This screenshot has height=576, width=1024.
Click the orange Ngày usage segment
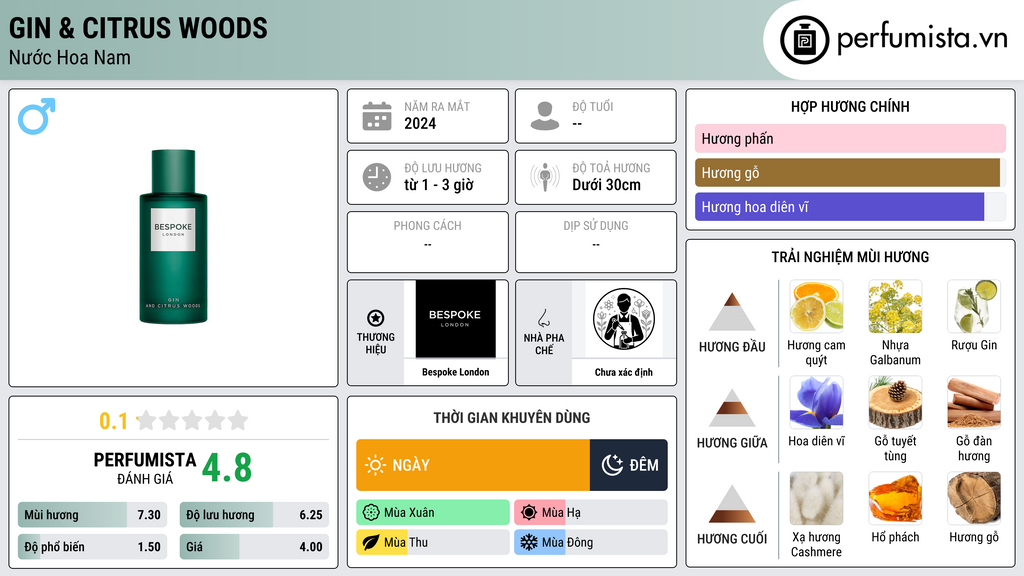pos(473,465)
